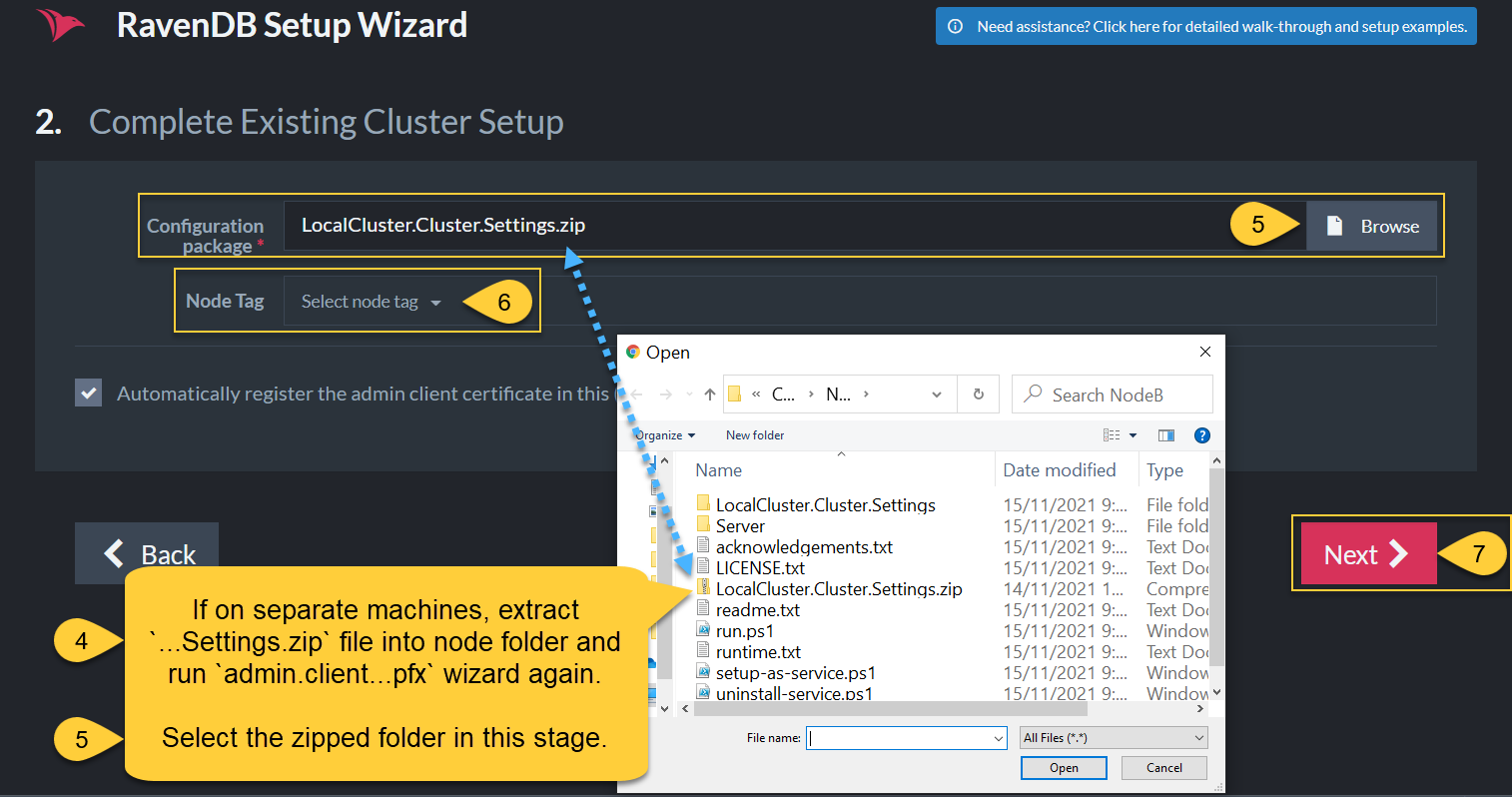Click the forward arrow in Open dialog
This screenshot has width=1512, height=797.
click(666, 395)
